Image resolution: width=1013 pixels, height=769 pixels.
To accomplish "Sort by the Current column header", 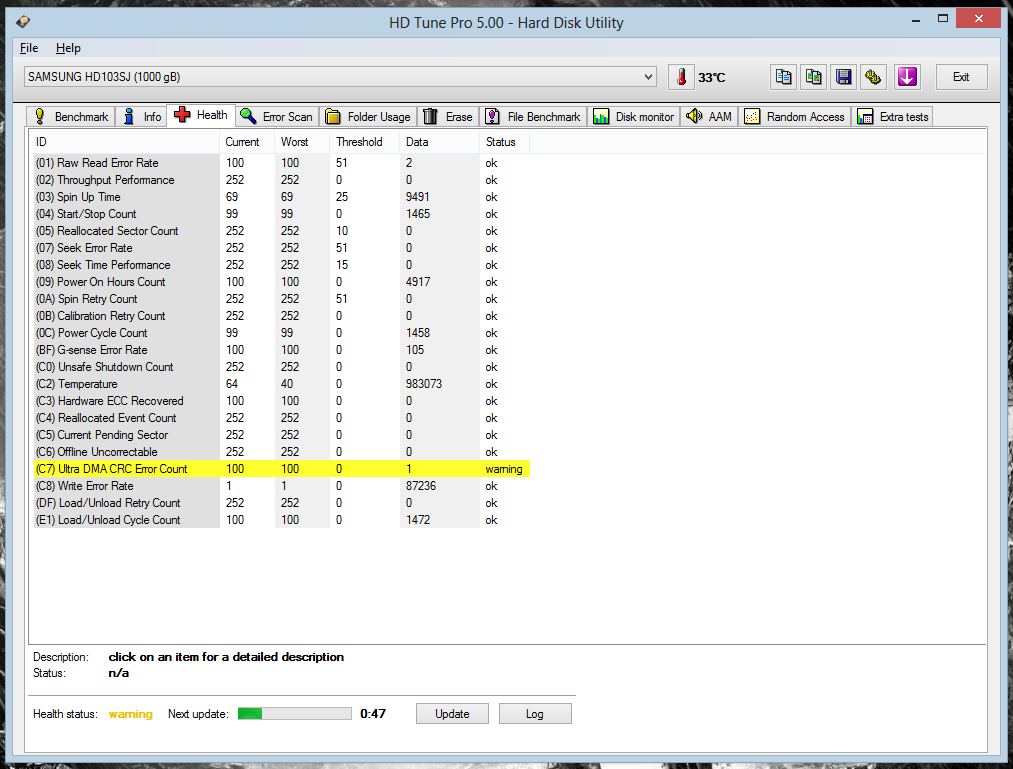I will 247,142.
